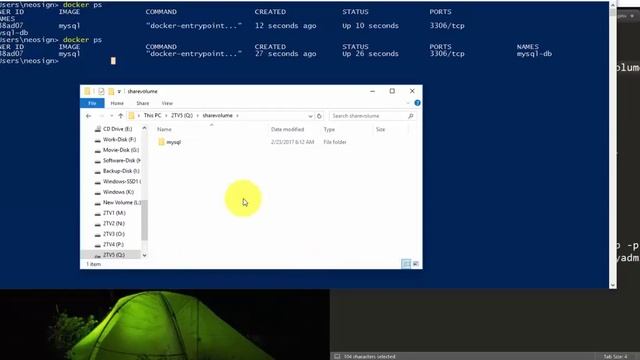Click Tab Size 4 in editor status bar

[615, 357]
